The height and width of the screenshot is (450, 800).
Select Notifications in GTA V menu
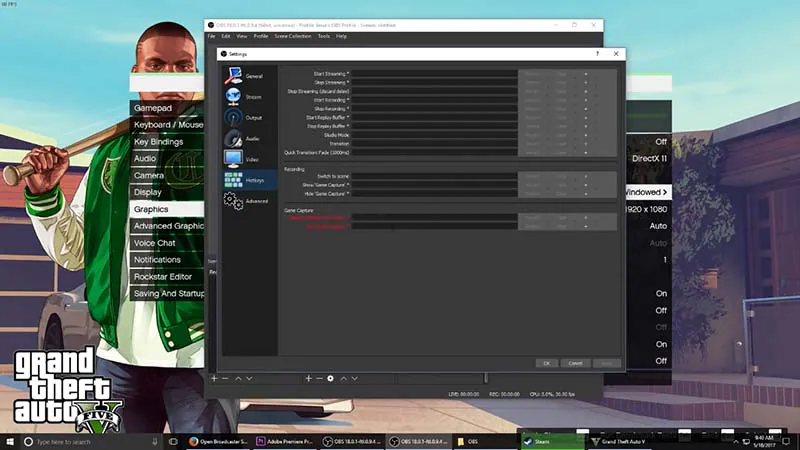pyautogui.click(x=167, y=260)
